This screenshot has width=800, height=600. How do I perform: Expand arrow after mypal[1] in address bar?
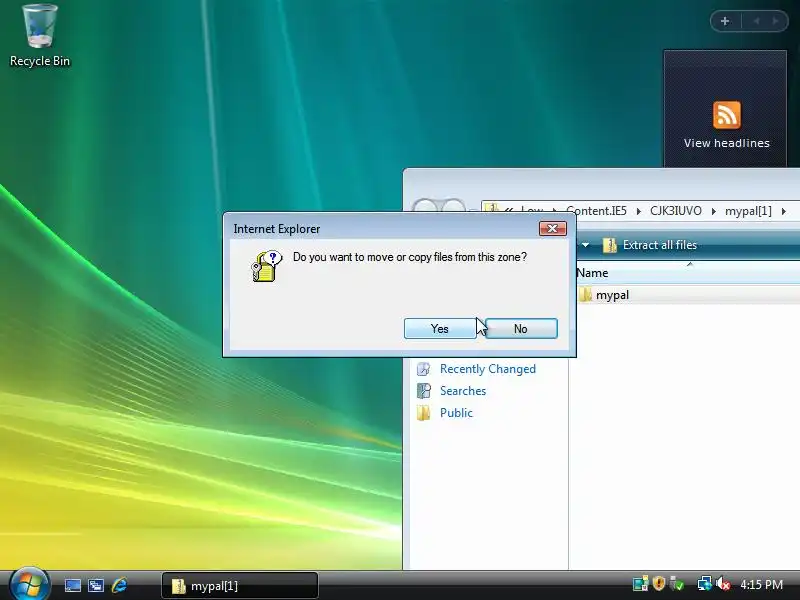784,211
